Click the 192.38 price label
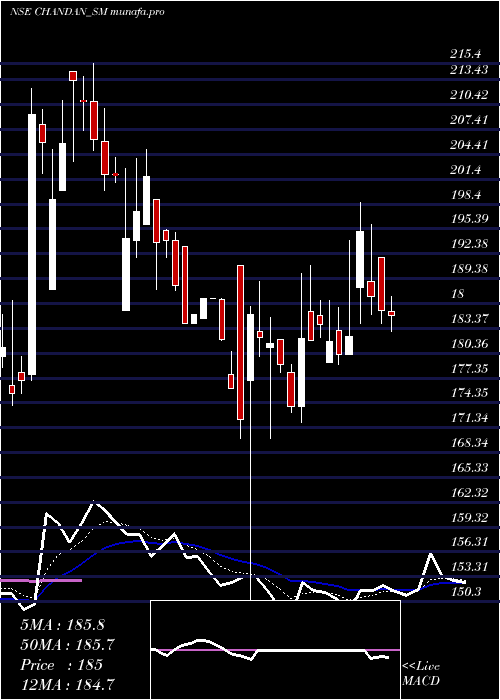500x700 pixels. (x=469, y=244)
